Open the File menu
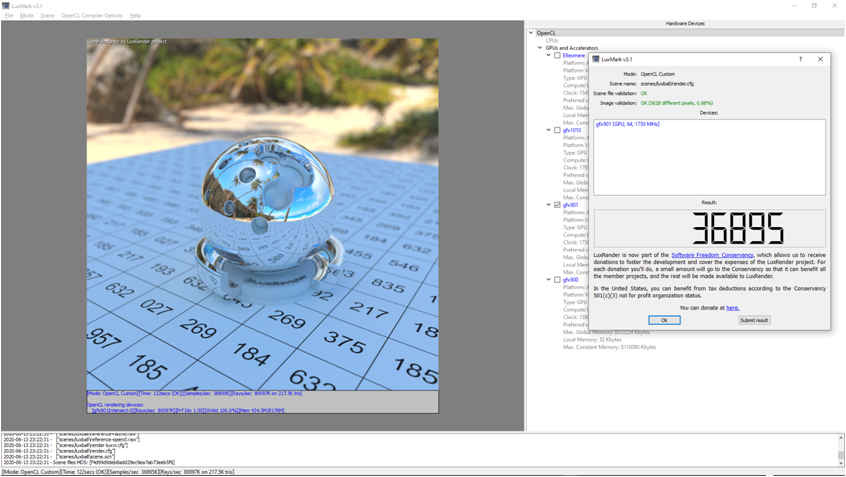This screenshot has height=477, width=846. tap(9, 16)
